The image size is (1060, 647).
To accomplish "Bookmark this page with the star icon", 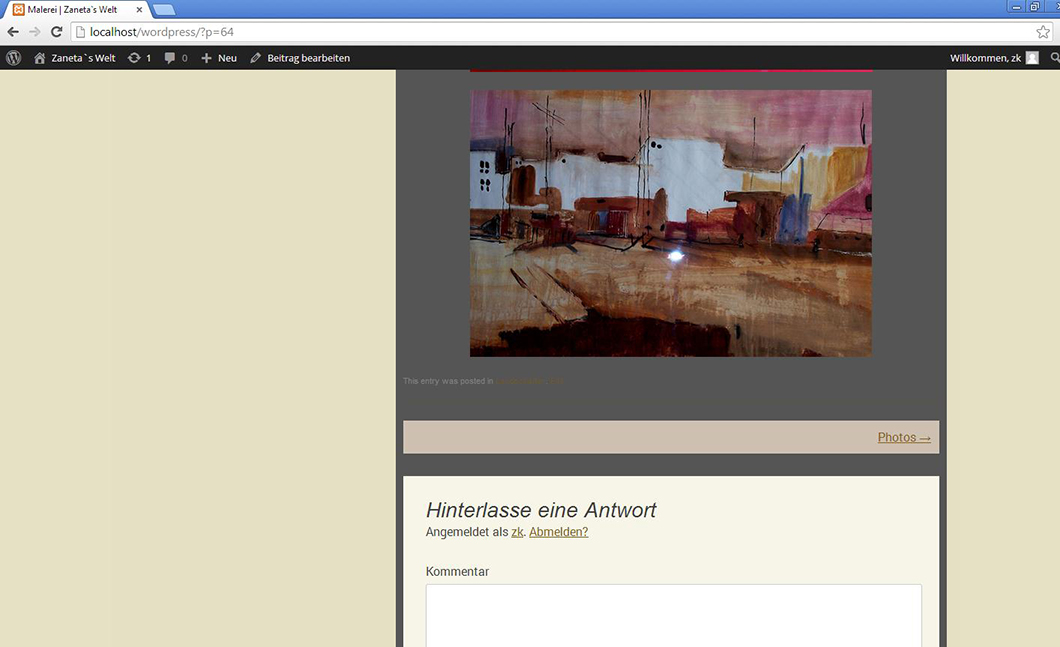I will coord(1043,32).
